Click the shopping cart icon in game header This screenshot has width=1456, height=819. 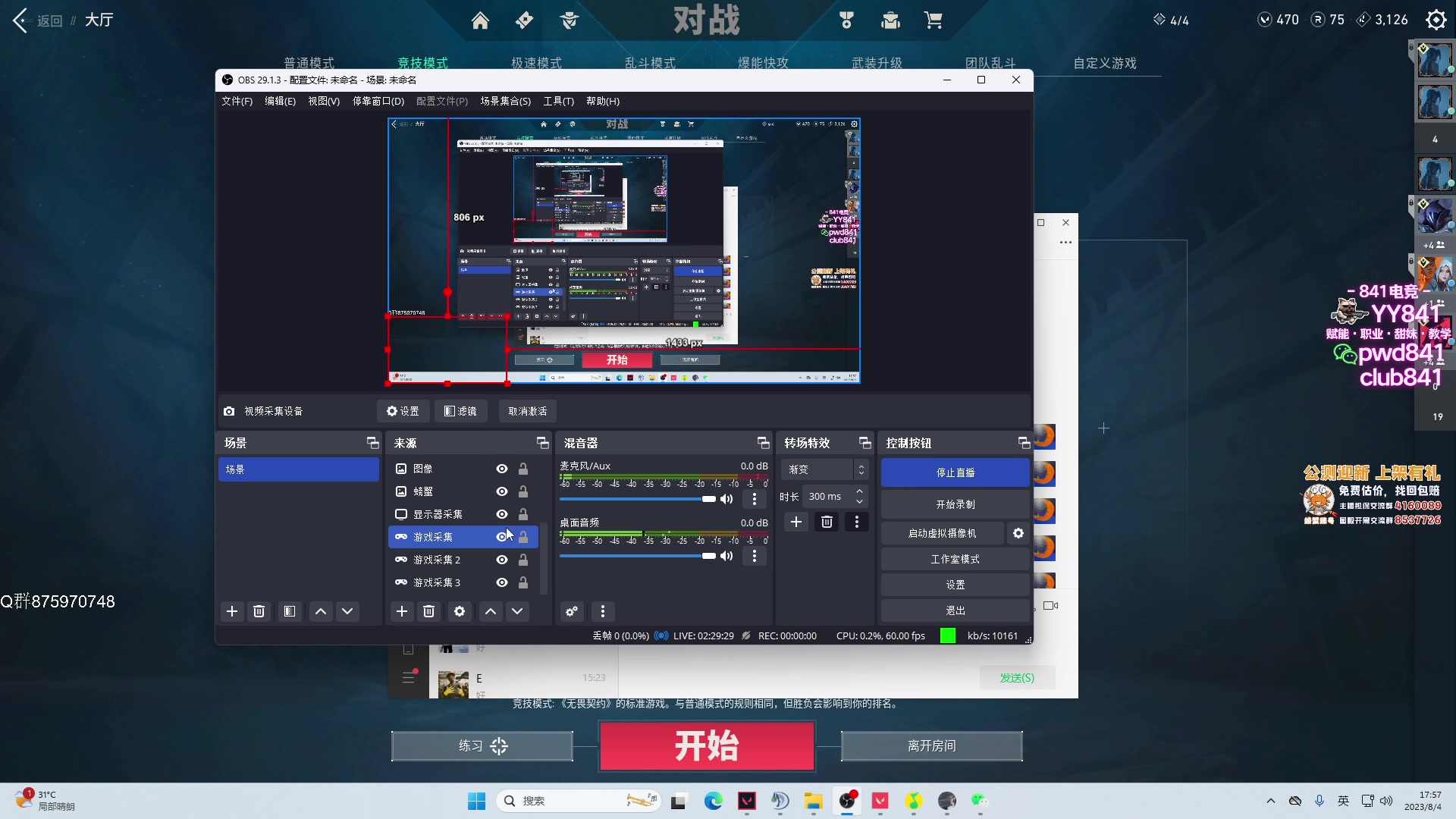[x=934, y=20]
